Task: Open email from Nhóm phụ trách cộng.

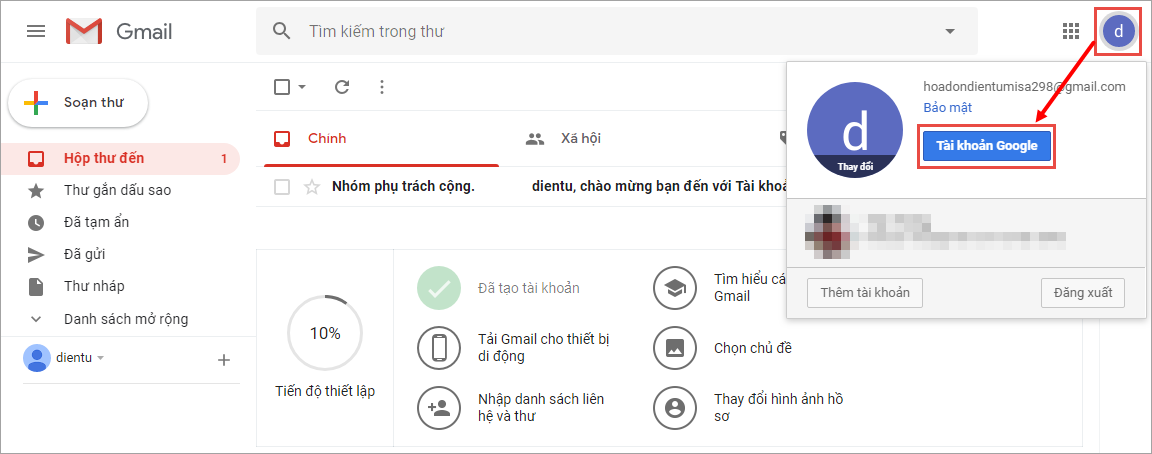Action: 403,187
